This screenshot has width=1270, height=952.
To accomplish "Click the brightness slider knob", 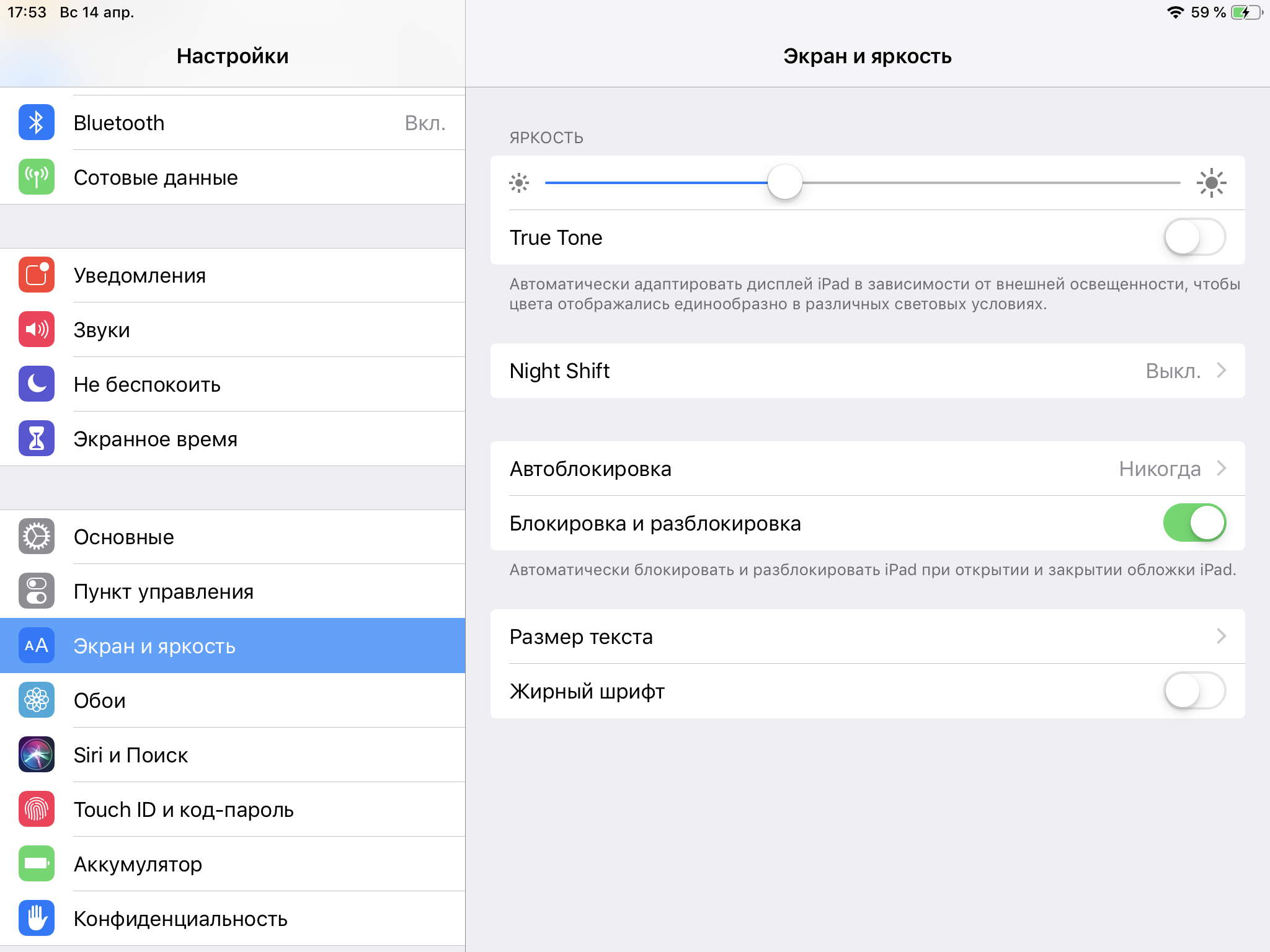I will pyautogui.click(x=784, y=182).
